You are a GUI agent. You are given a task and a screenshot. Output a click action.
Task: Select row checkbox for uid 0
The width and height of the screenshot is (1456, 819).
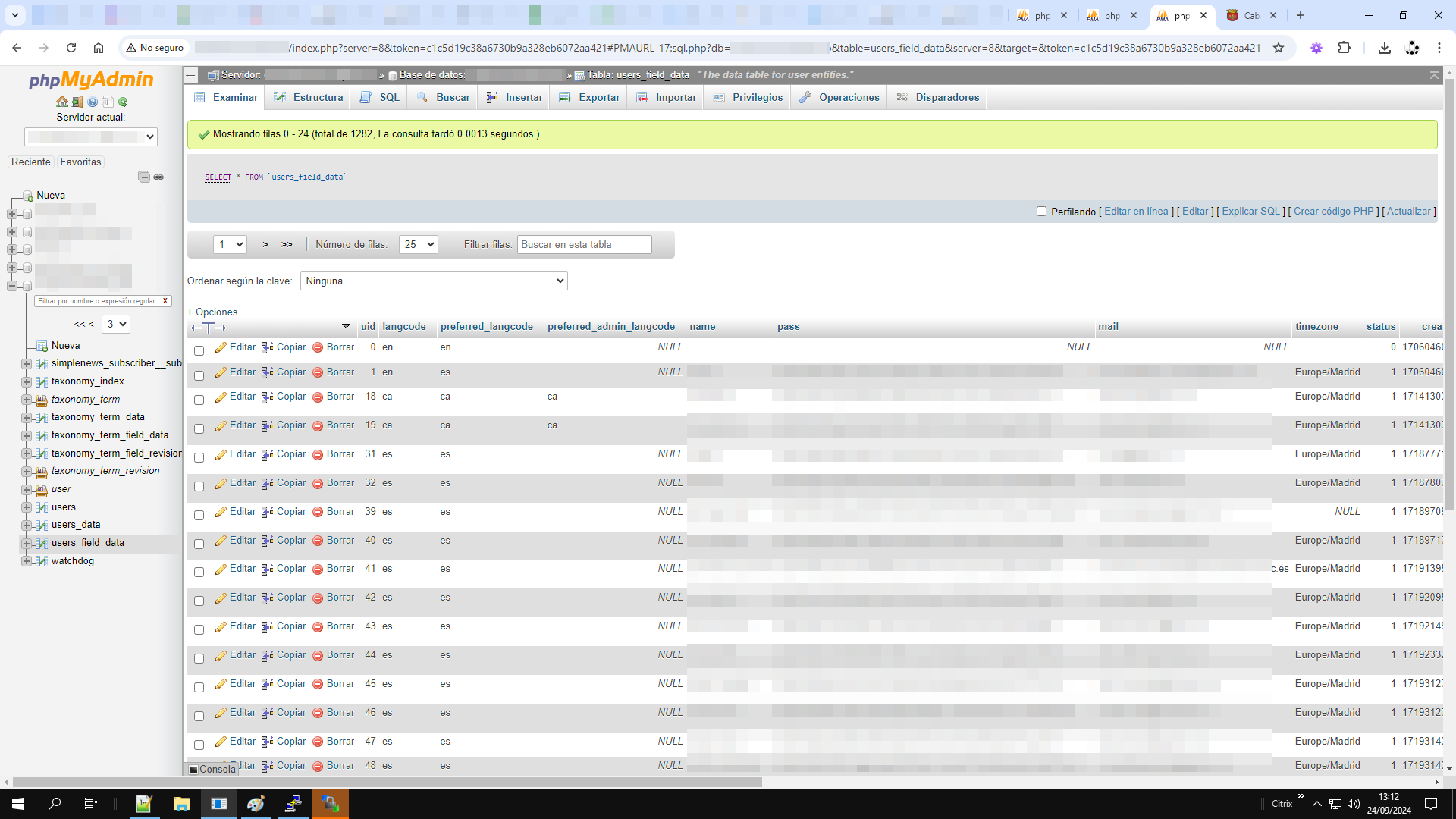[x=199, y=350]
